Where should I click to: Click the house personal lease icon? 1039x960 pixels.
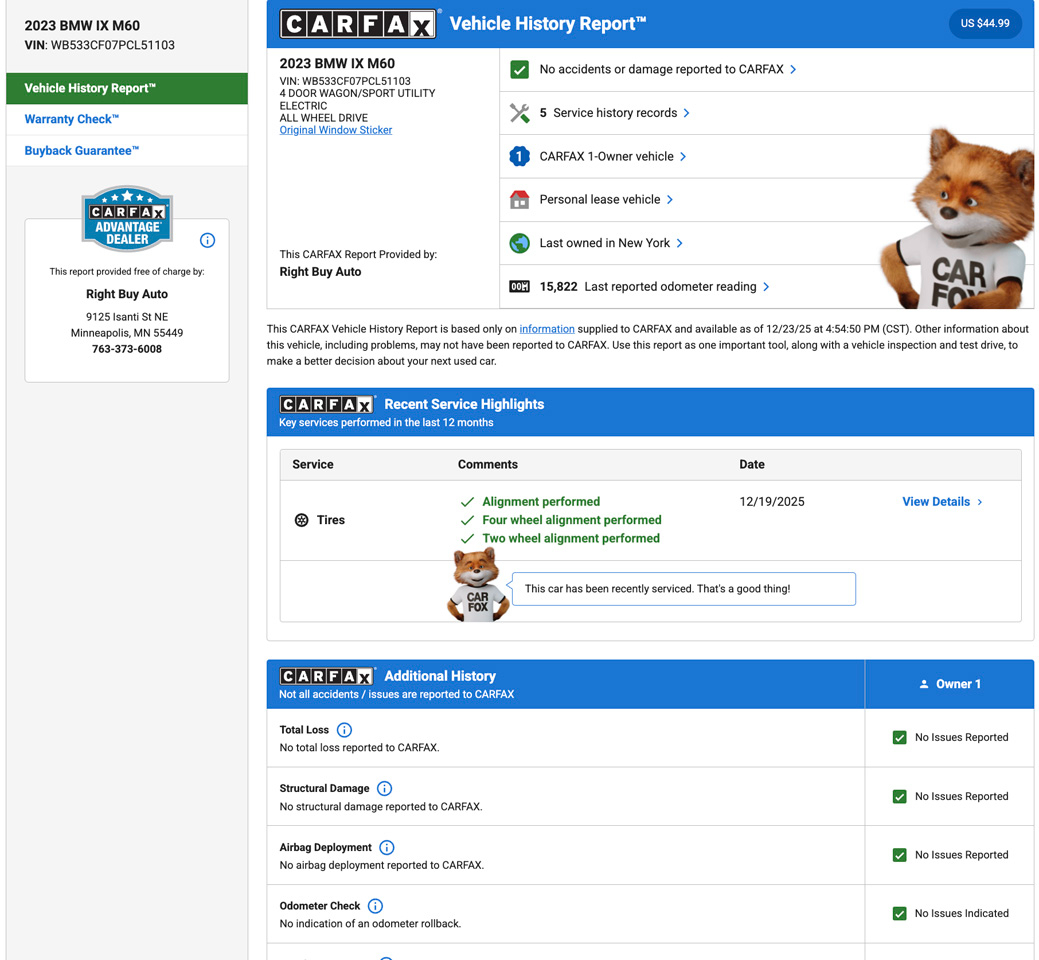click(519, 200)
